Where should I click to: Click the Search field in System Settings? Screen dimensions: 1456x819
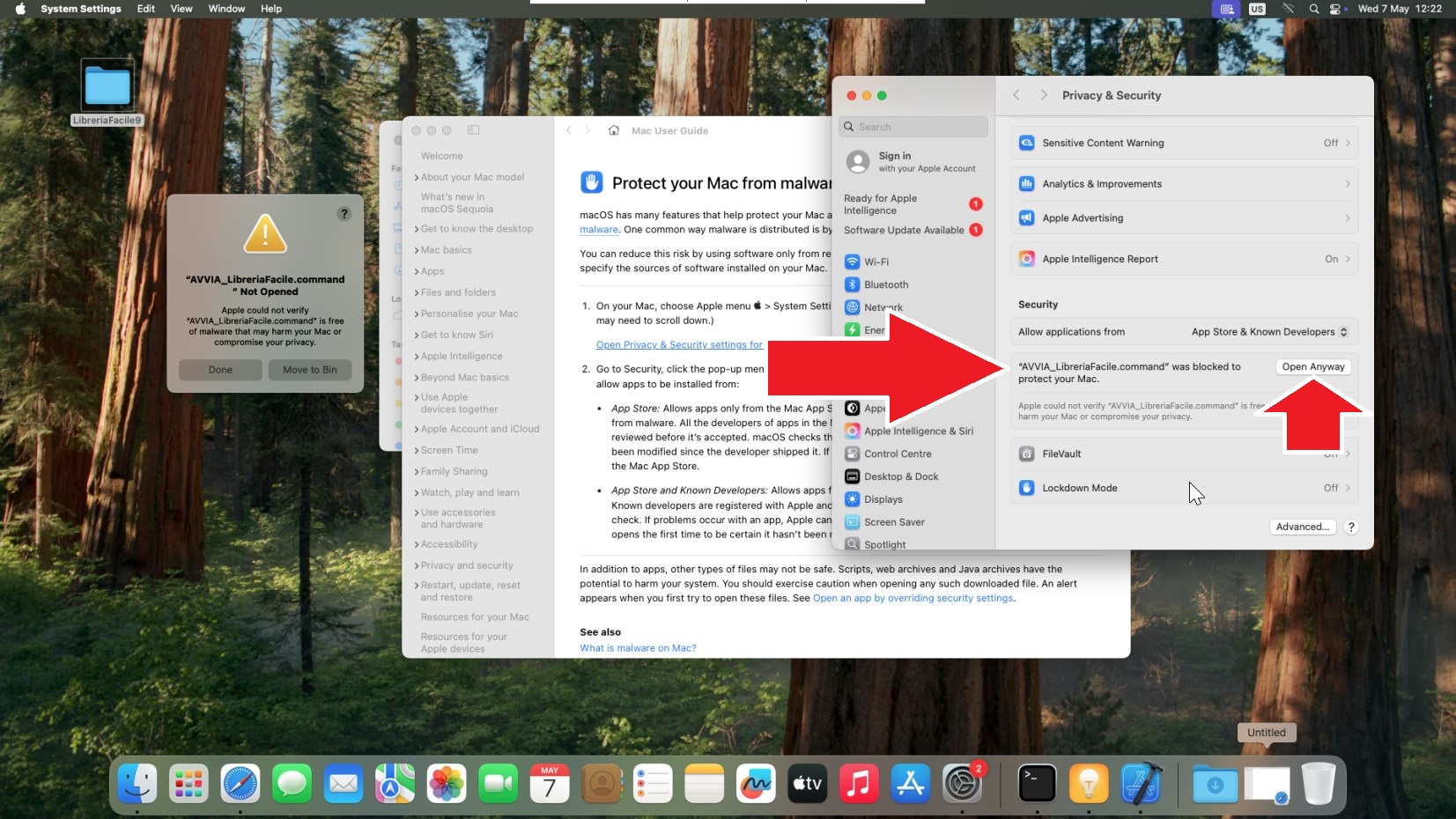coord(913,127)
